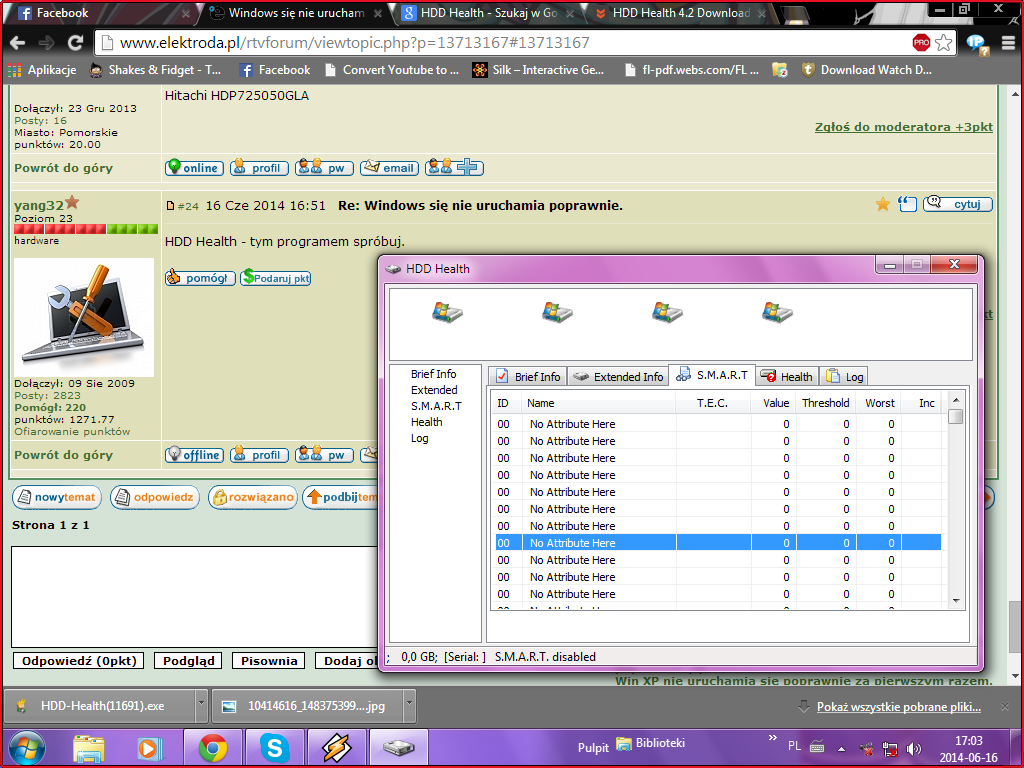
Task: Click the Podaruj pkt button
Action: click(276, 278)
